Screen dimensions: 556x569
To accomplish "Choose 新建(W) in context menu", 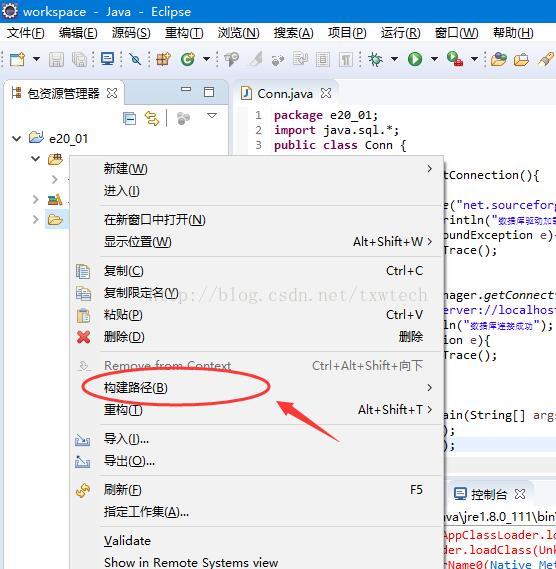I will click(x=257, y=169).
